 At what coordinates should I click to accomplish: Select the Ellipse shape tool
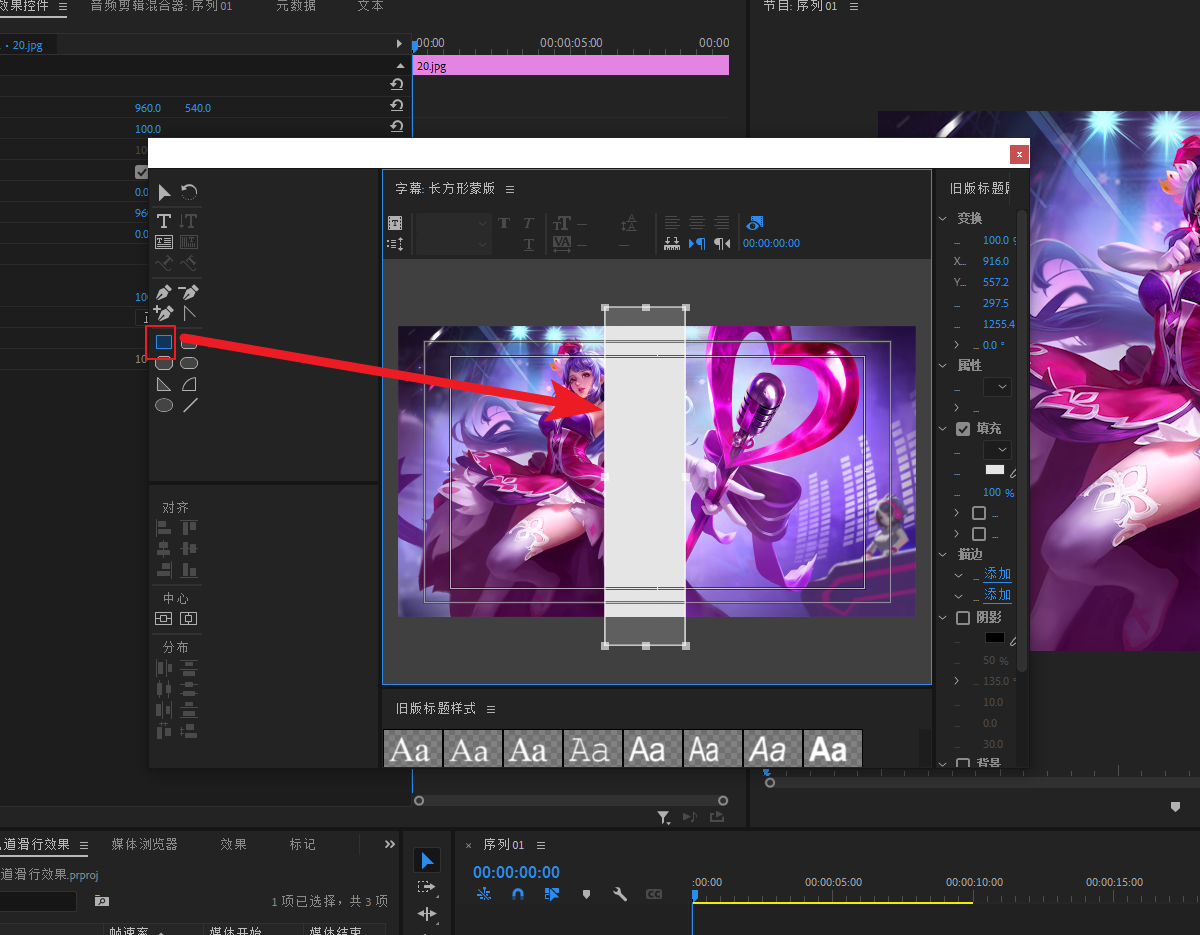(x=164, y=405)
